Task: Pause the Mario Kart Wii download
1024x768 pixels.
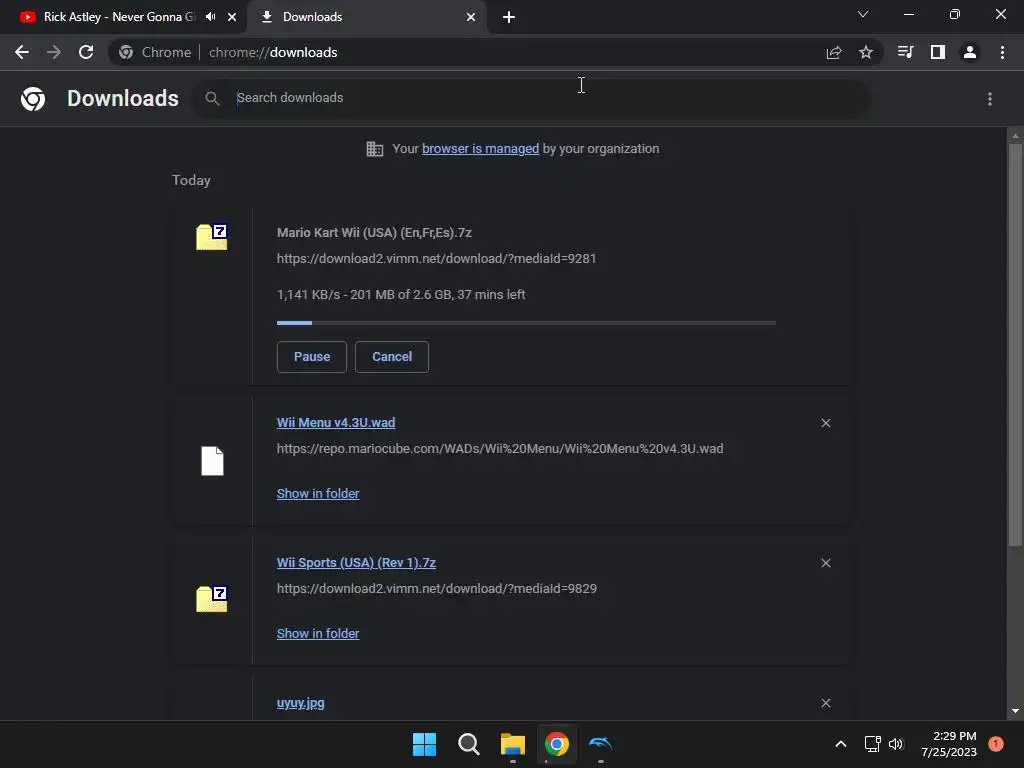Action: pyautogui.click(x=312, y=357)
